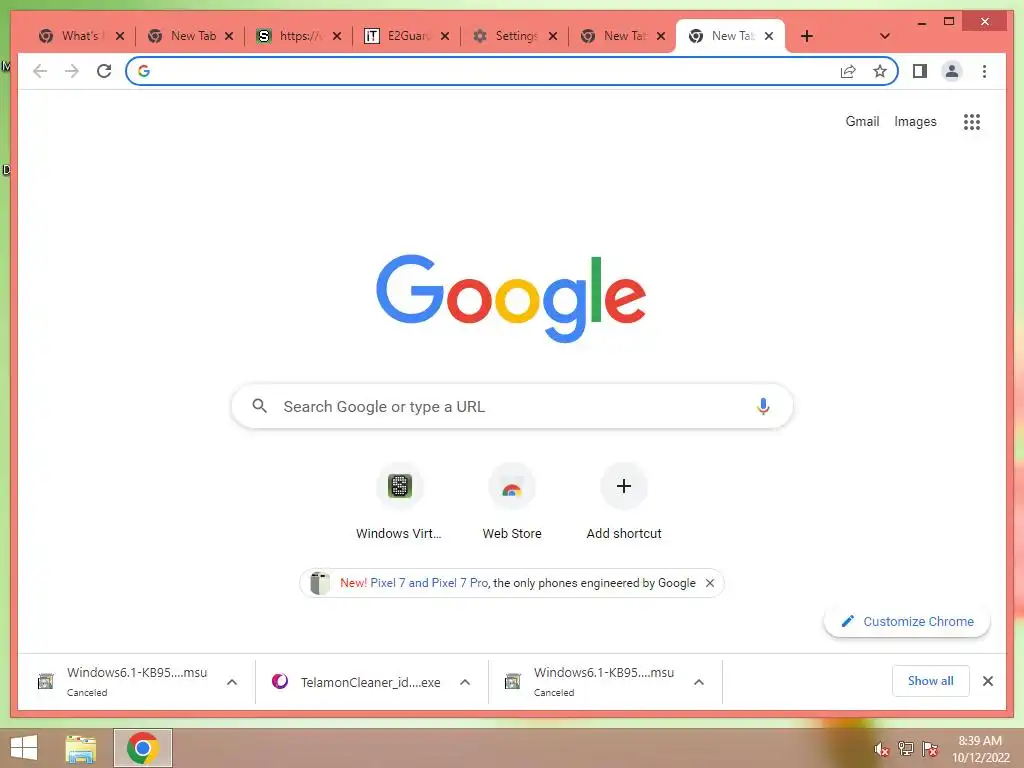
Task: Open the tab search dropdown arrow
Action: (x=885, y=36)
